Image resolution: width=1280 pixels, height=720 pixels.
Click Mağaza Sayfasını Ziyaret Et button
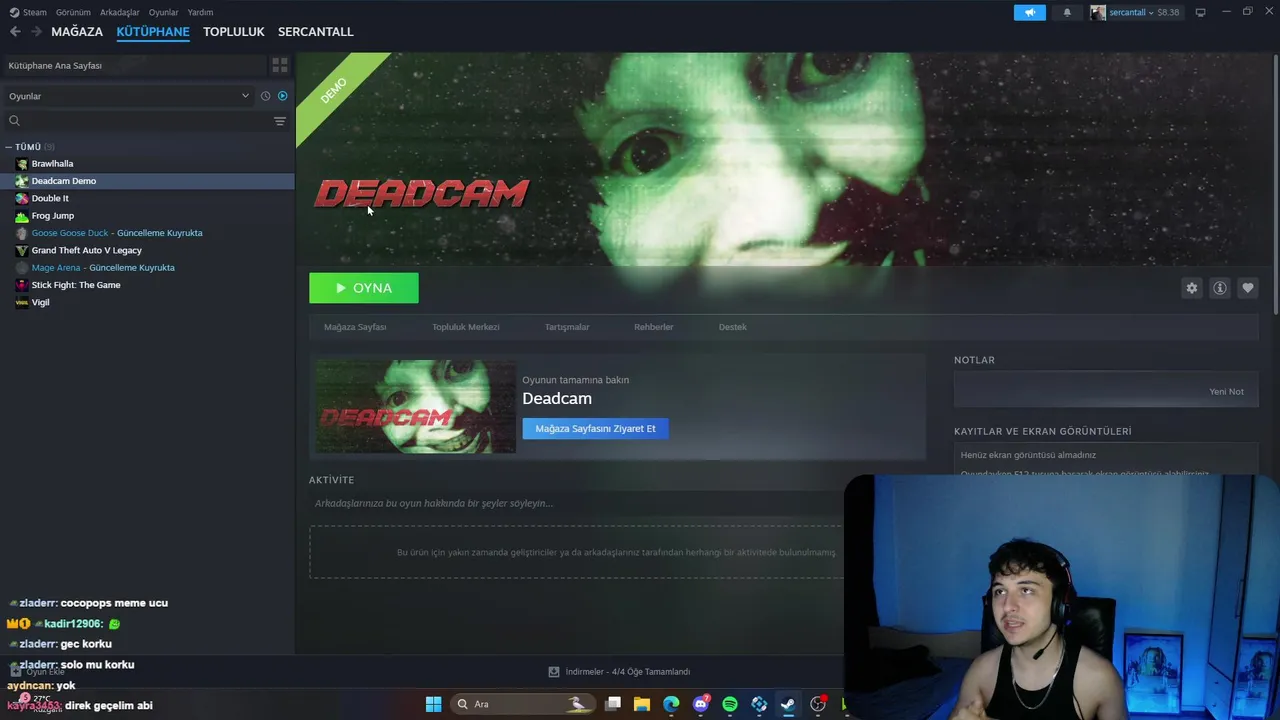click(x=595, y=429)
